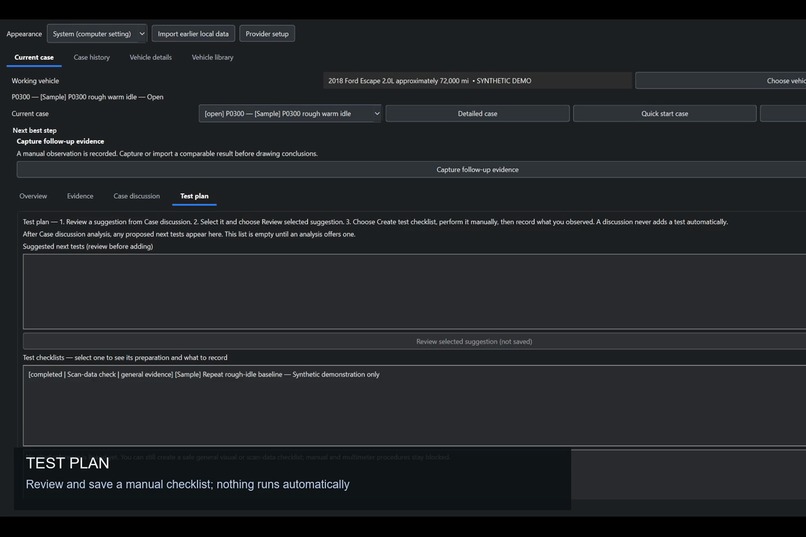806x537 pixels.
Task: Click the Choose vehicle button
Action: pos(721,81)
